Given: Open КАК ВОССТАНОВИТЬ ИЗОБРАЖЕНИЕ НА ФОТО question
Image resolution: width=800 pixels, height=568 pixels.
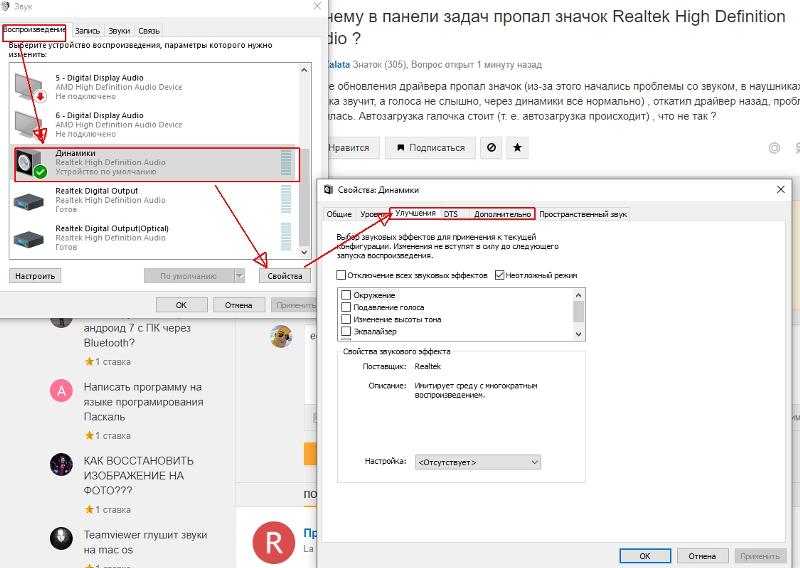Looking at the screenshot, I should click(139, 476).
